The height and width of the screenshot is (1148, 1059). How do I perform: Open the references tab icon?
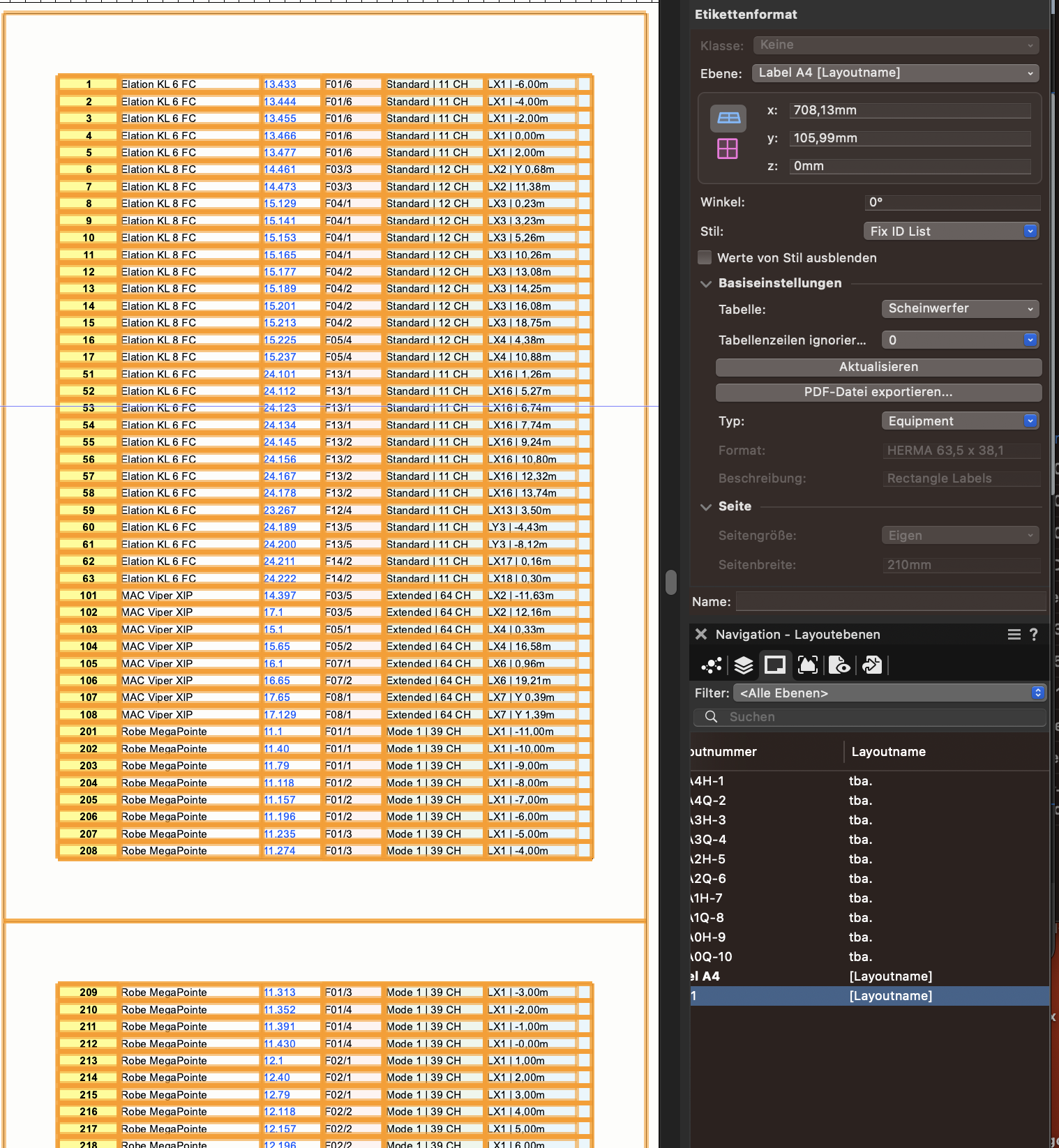click(x=872, y=665)
